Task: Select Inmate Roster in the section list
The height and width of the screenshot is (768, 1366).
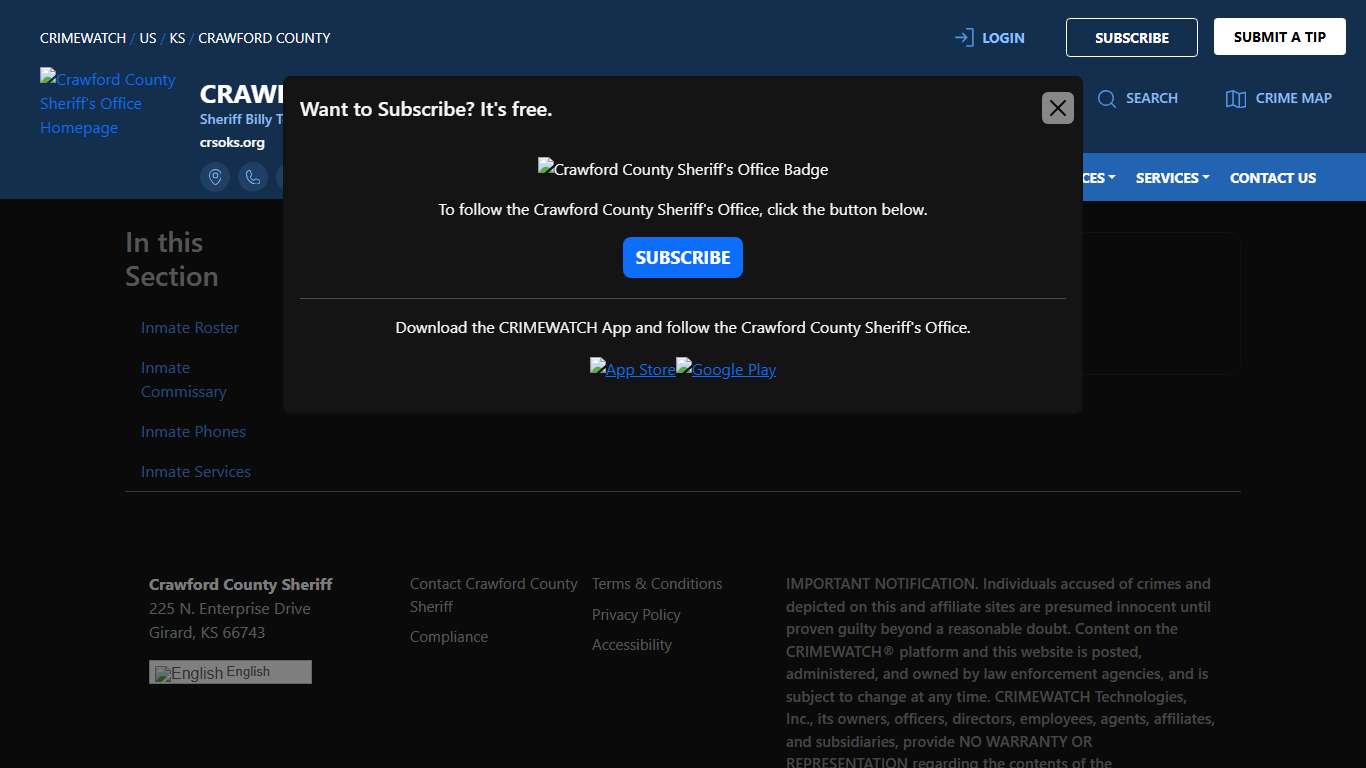Action: tap(190, 328)
